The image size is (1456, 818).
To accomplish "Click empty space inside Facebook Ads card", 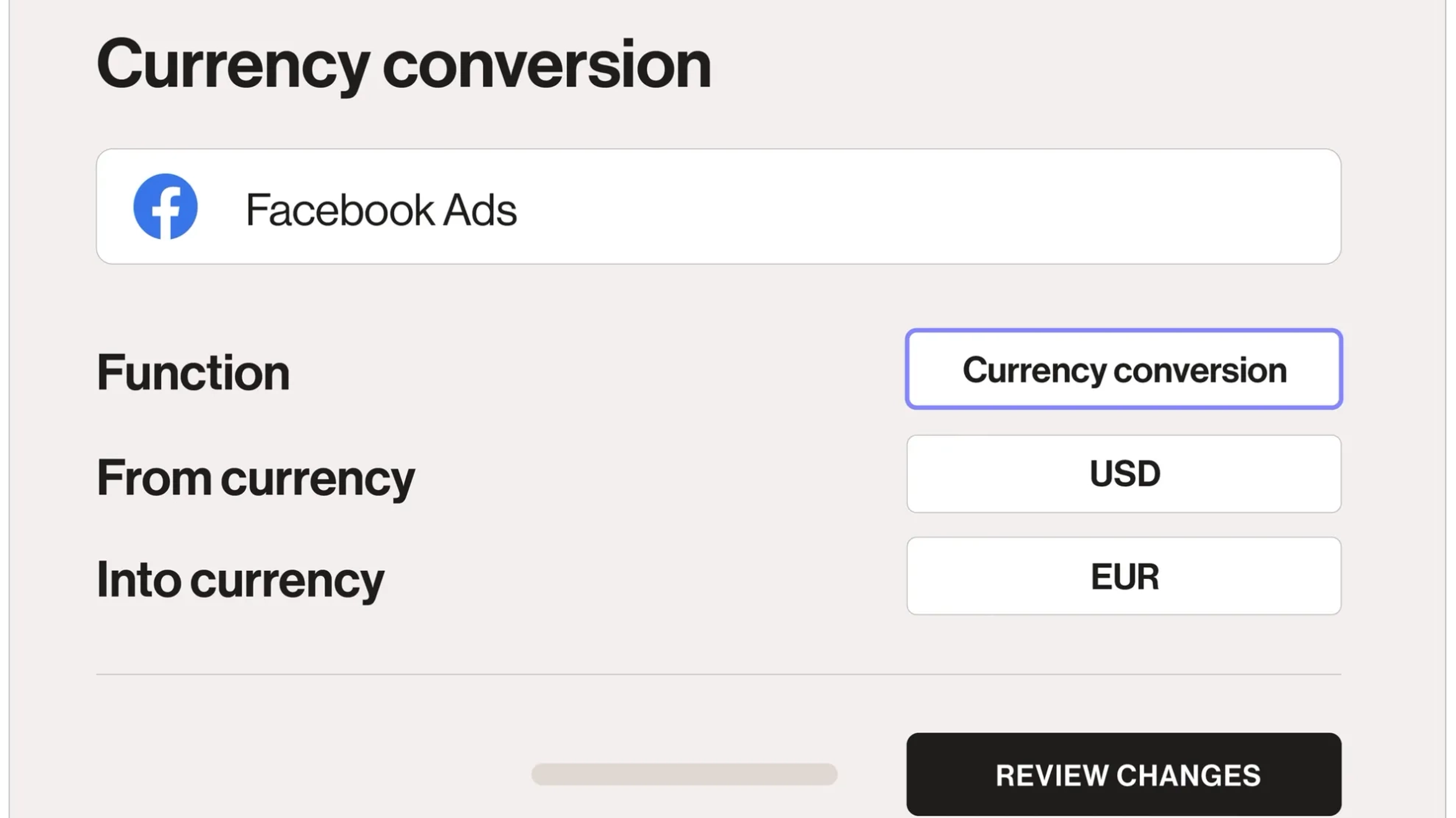I will pyautogui.click(x=929, y=206).
